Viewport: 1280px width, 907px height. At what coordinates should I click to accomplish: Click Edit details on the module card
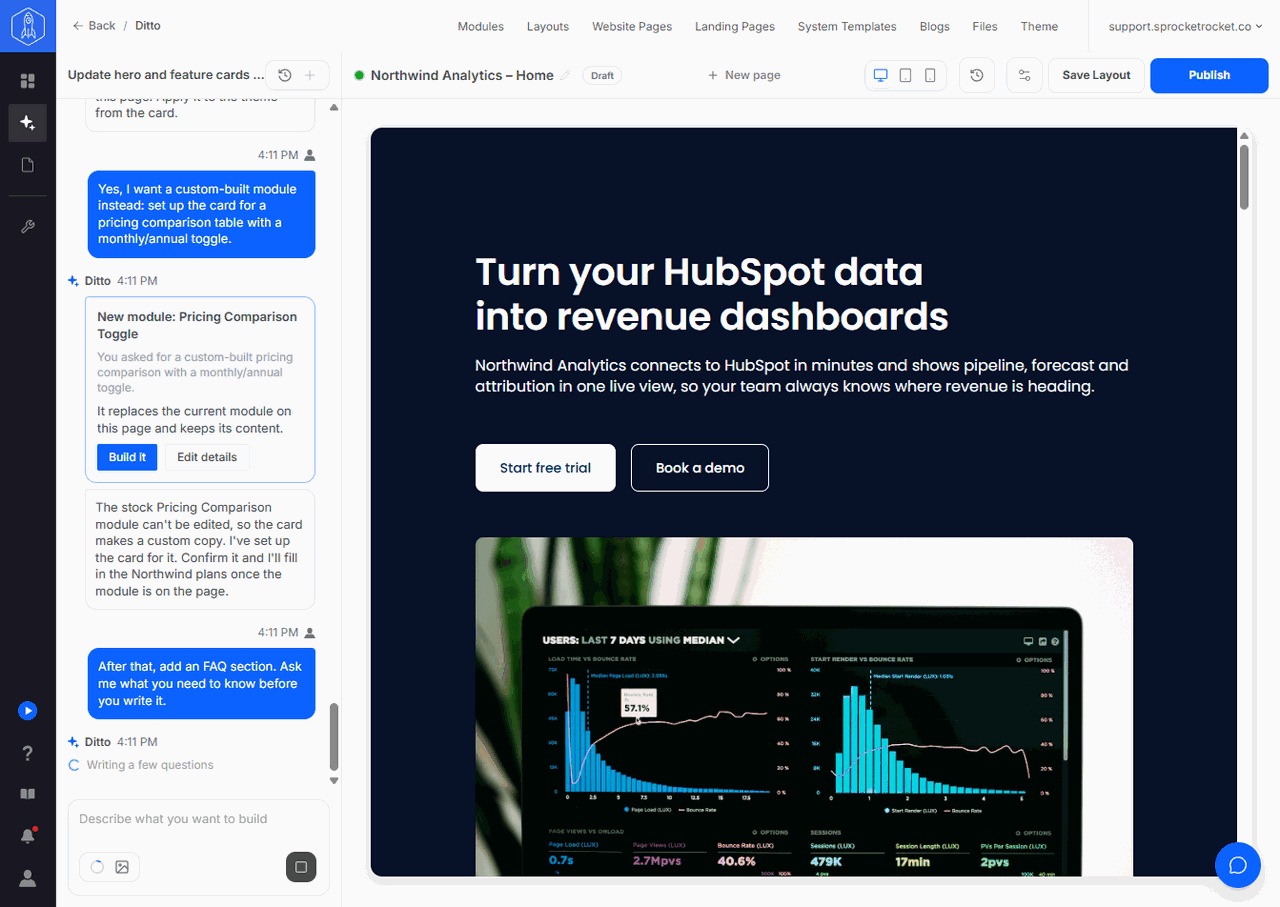207,457
